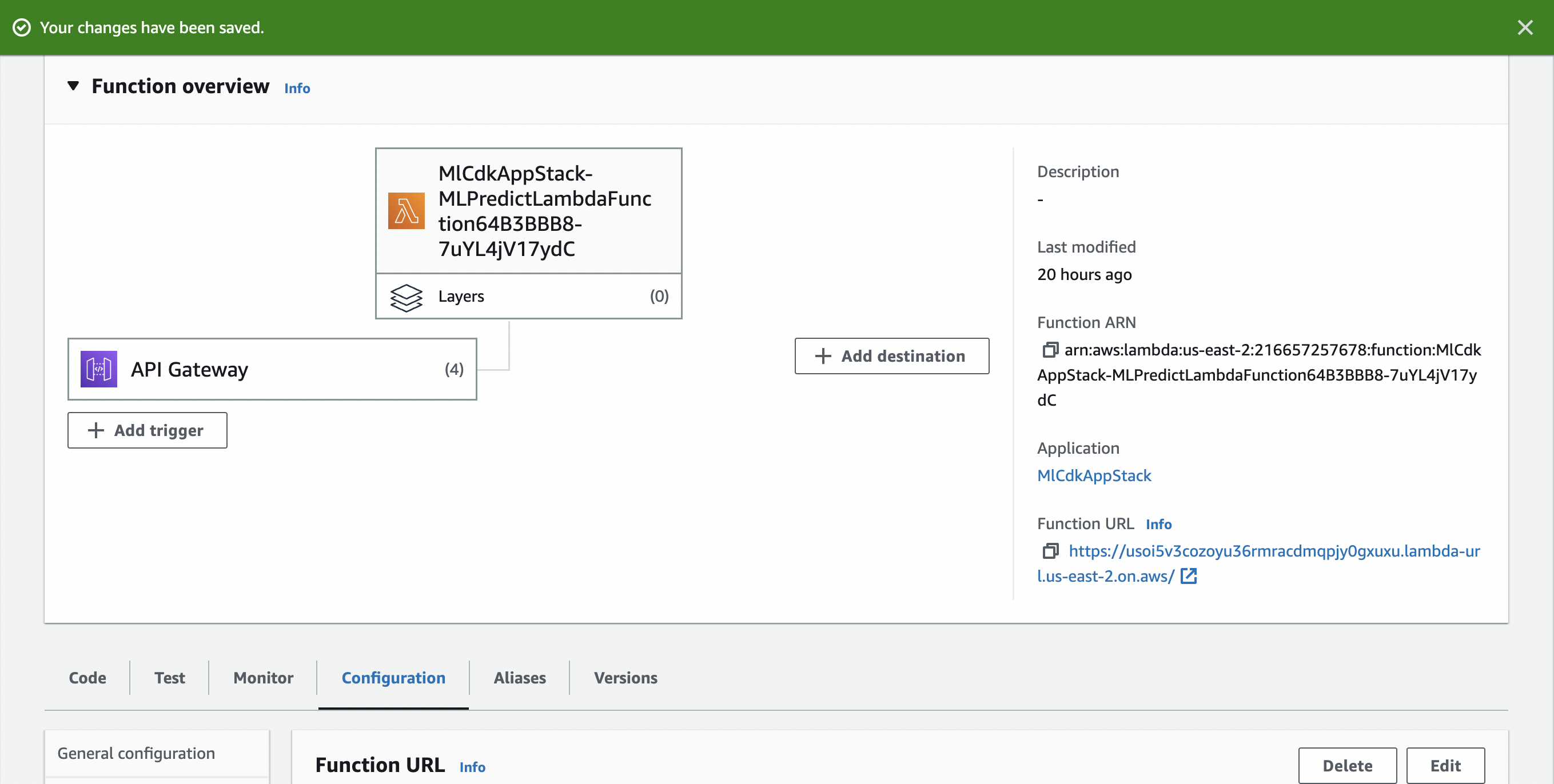Click the orange Lambda function icon
The image size is (1554, 784).
tap(406, 211)
